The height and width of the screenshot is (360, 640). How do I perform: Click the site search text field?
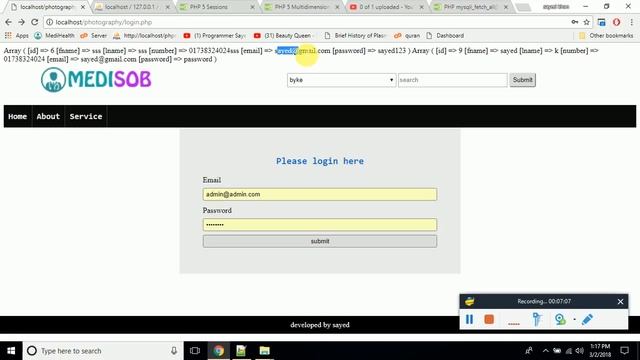click(x=453, y=80)
